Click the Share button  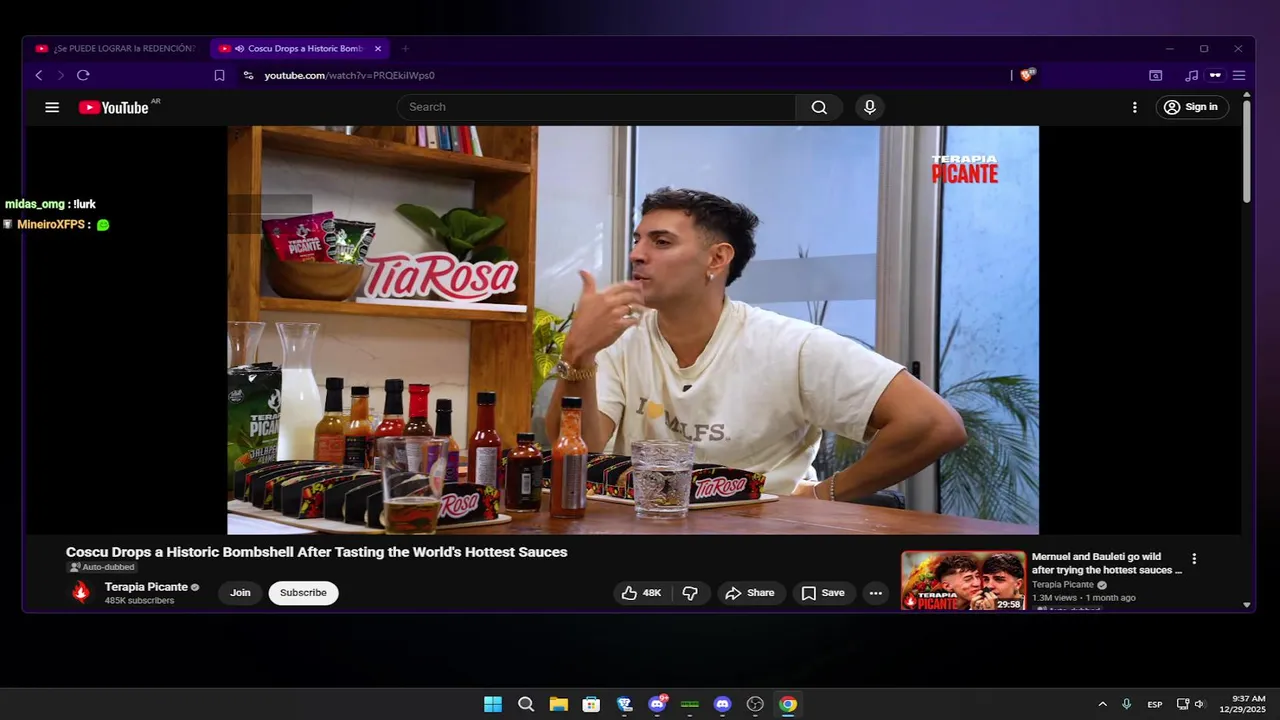click(751, 593)
